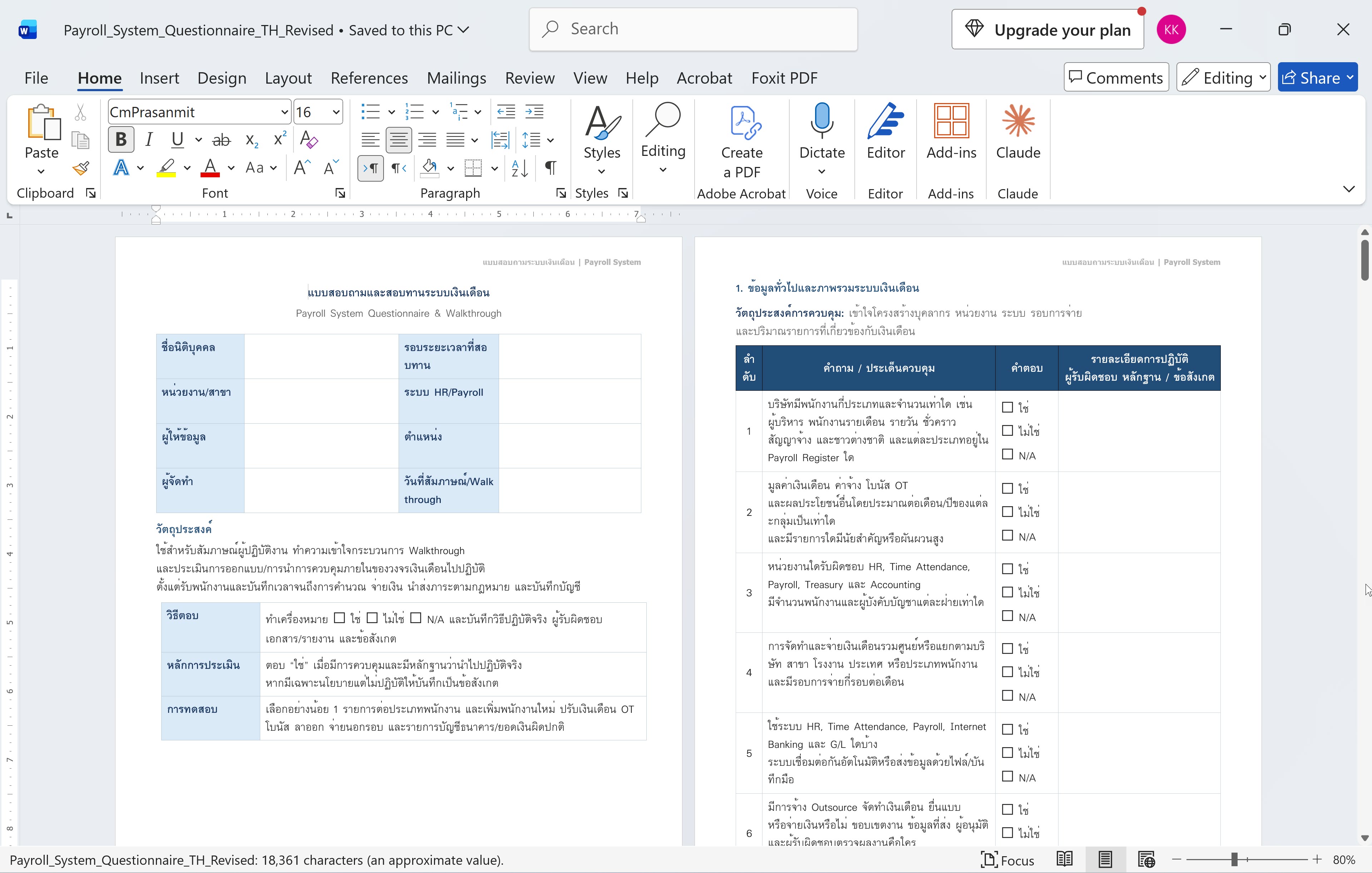
Task: Expand bullet list style arrow
Action: click(x=391, y=112)
